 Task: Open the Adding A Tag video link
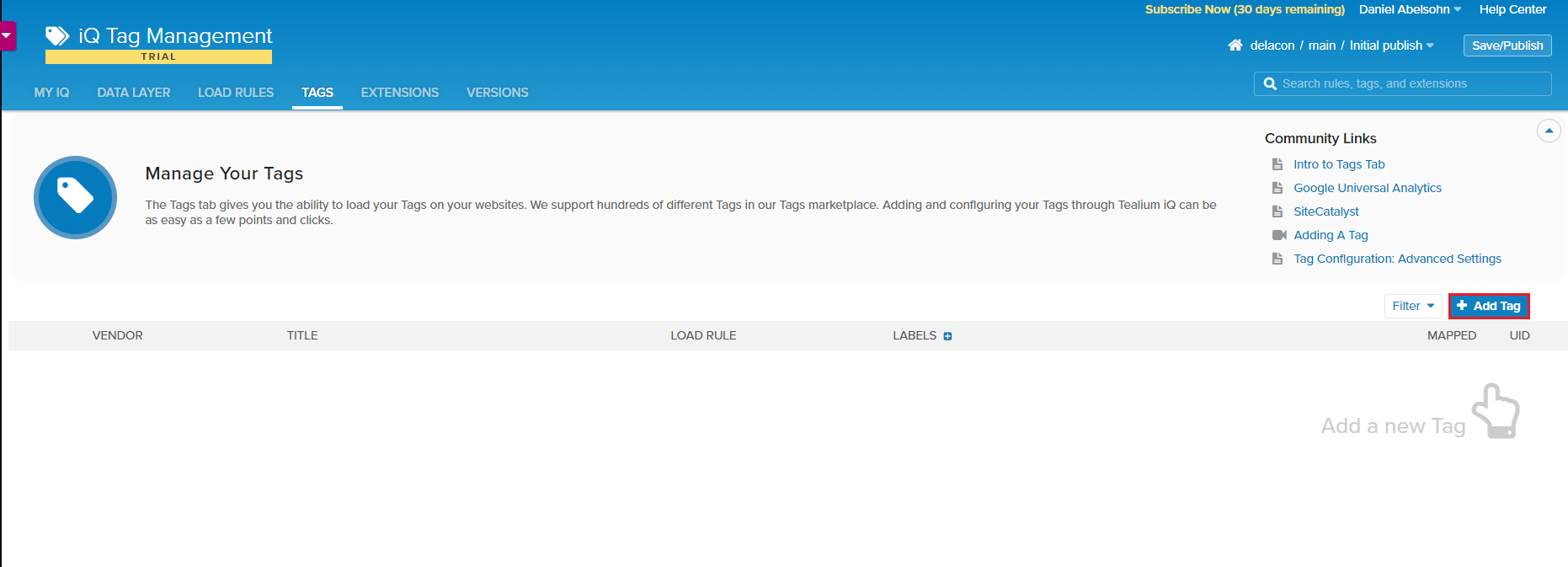click(x=1331, y=235)
